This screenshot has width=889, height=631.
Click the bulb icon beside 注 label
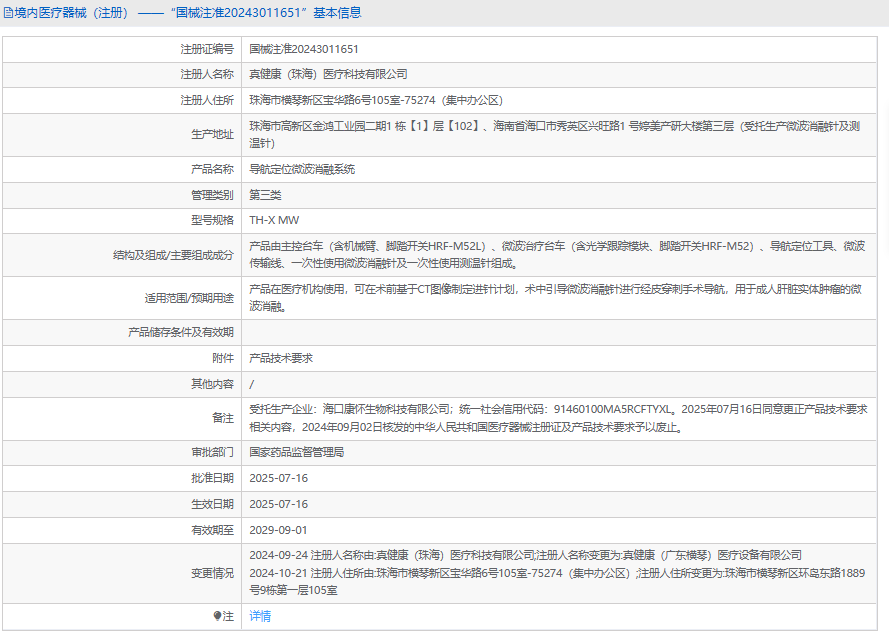217,616
